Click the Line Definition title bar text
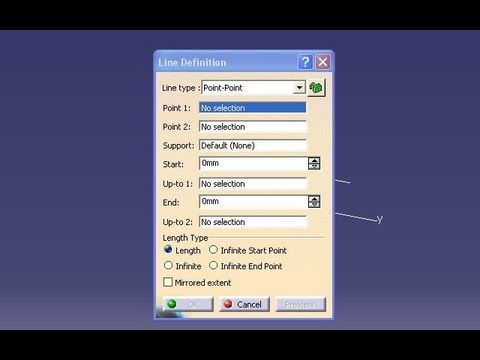The height and width of the screenshot is (360, 480). [192, 62]
